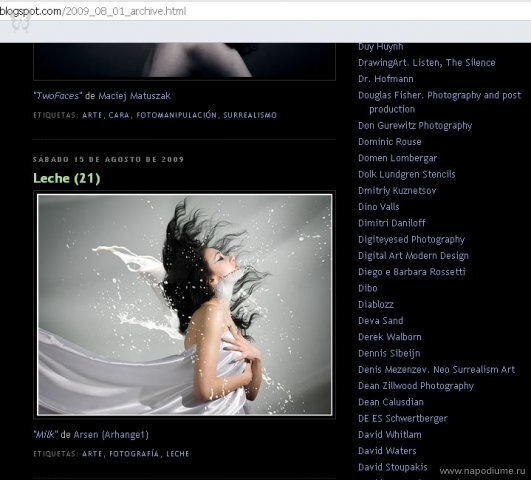Select the SURREALISMO tag
Image resolution: width=531 pixels, height=480 pixels.
[x=250, y=115]
